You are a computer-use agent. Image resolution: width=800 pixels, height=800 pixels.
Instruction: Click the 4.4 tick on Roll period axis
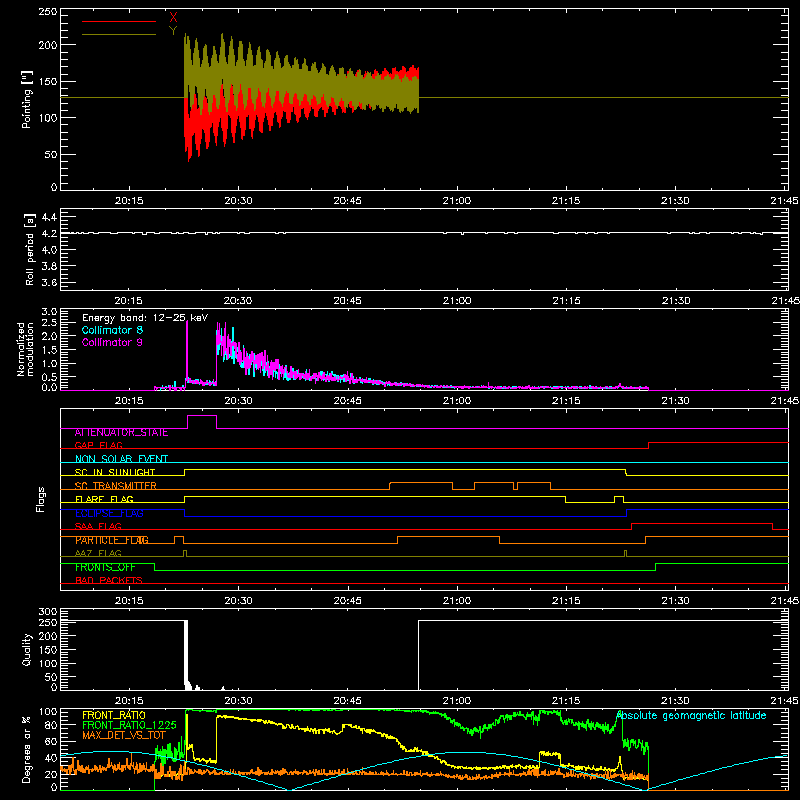48,217
